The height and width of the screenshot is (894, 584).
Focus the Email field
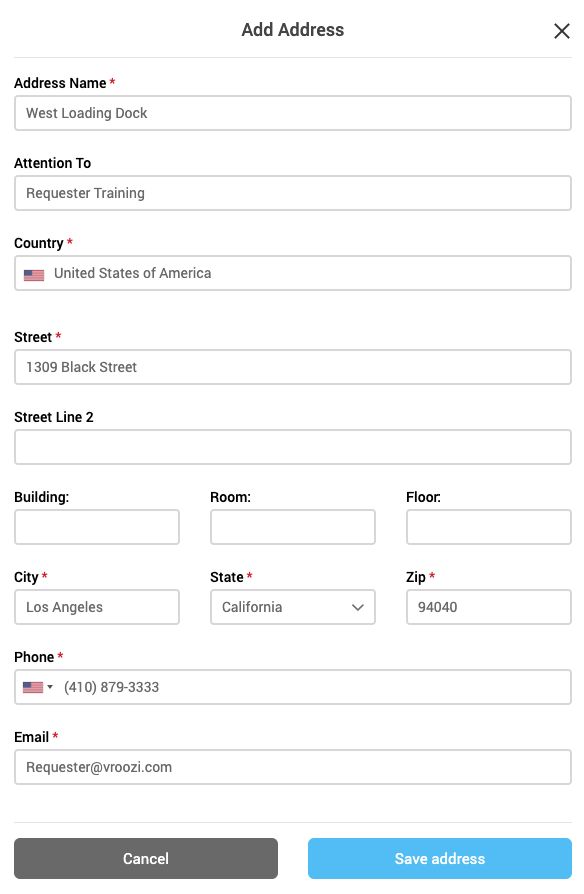click(293, 767)
